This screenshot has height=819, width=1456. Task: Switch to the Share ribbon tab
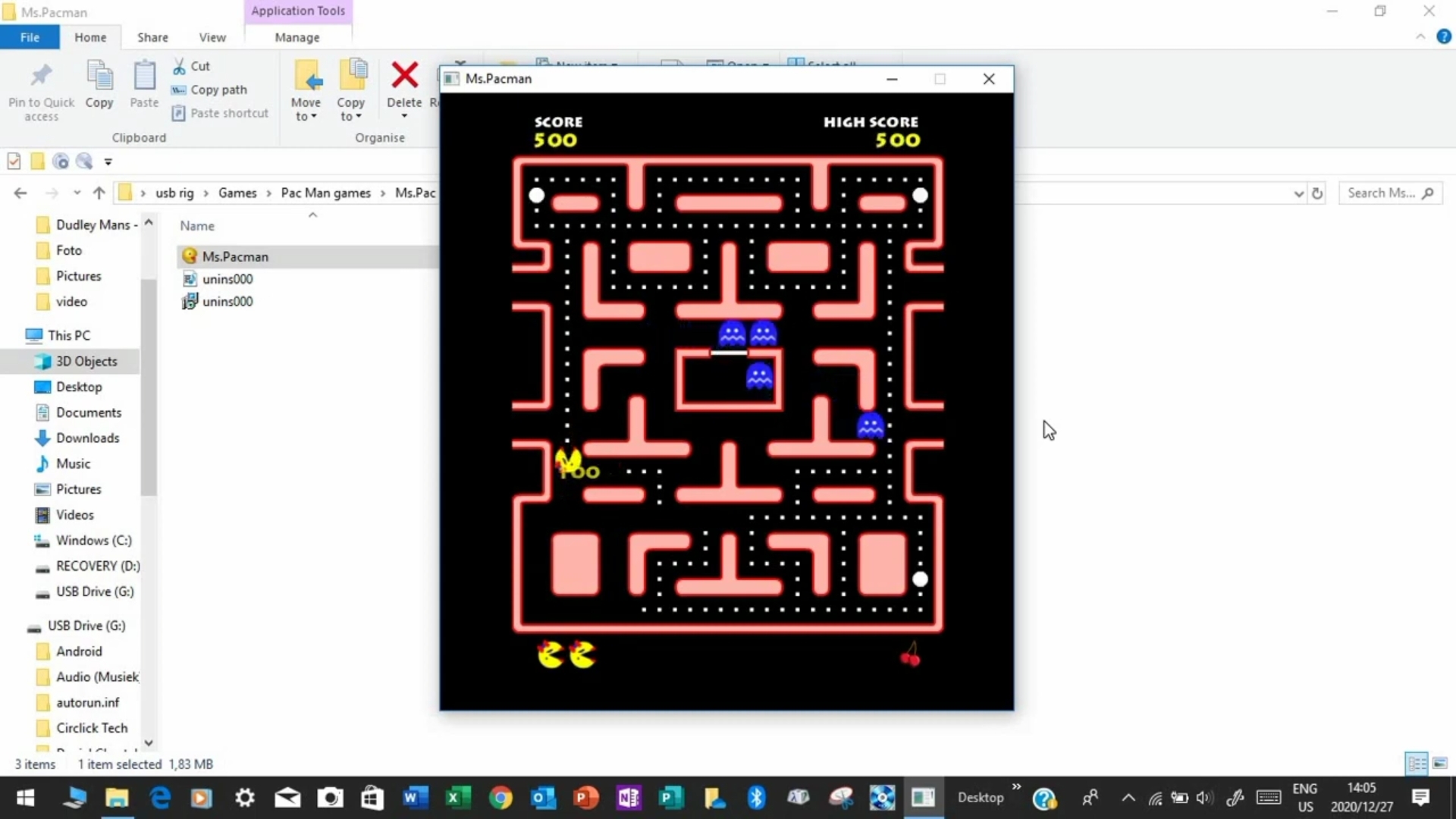[152, 37]
